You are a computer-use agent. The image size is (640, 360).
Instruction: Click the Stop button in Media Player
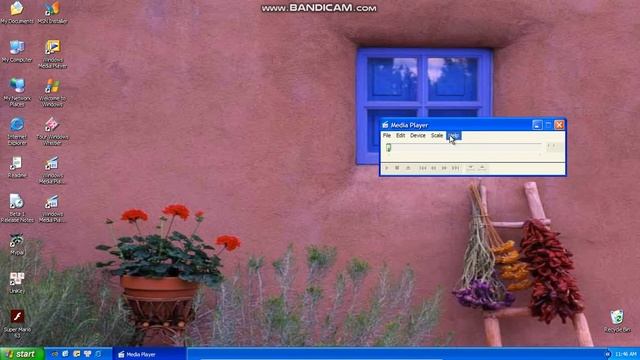click(x=397, y=168)
